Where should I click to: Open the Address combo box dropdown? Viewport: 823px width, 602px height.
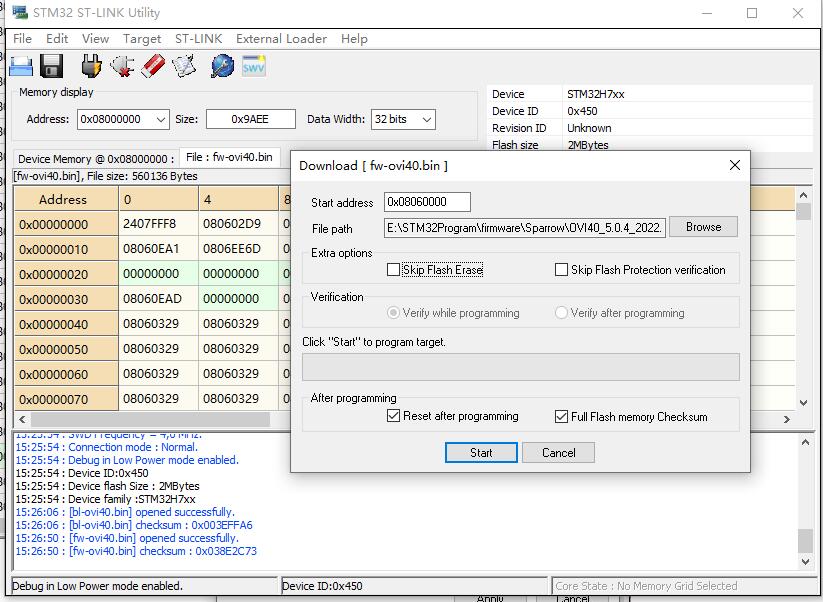tap(161, 120)
